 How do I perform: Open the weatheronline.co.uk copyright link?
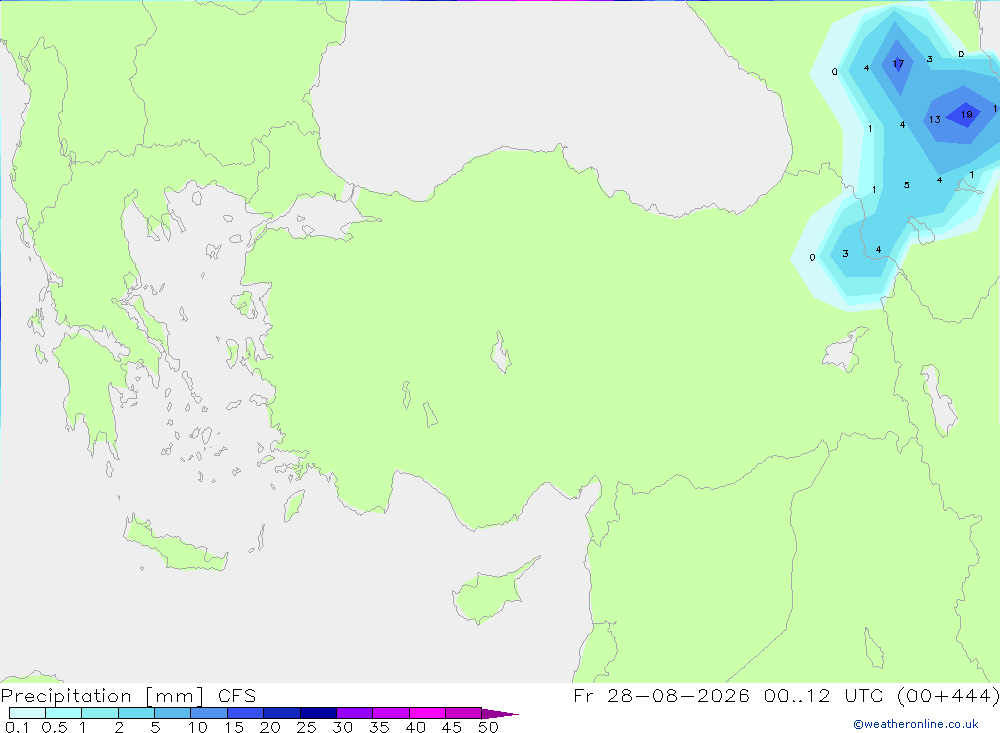pyautogui.click(x=916, y=724)
